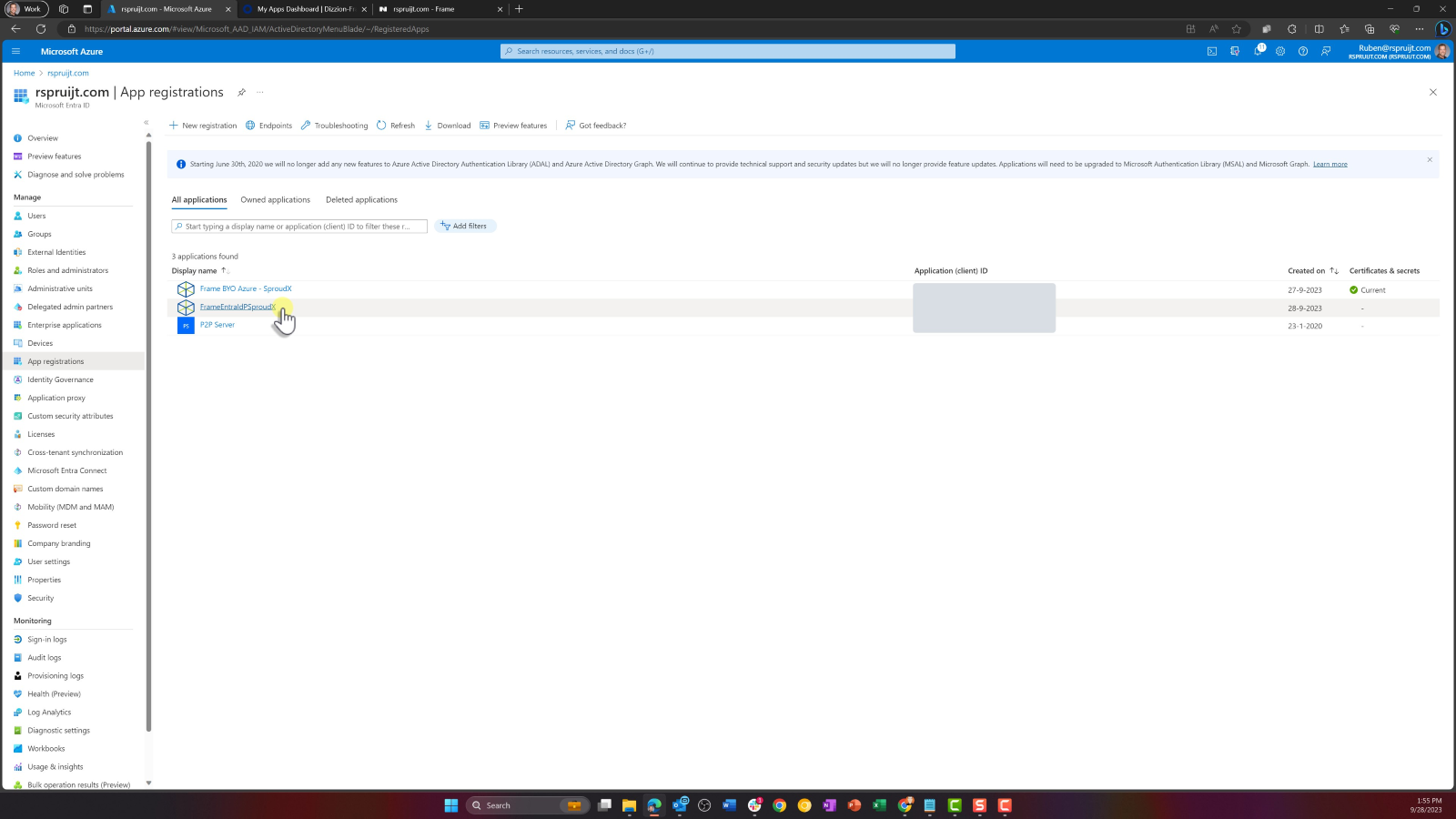Switch to Deleted applications tab
Image resolution: width=1456 pixels, height=819 pixels.
[x=361, y=199]
